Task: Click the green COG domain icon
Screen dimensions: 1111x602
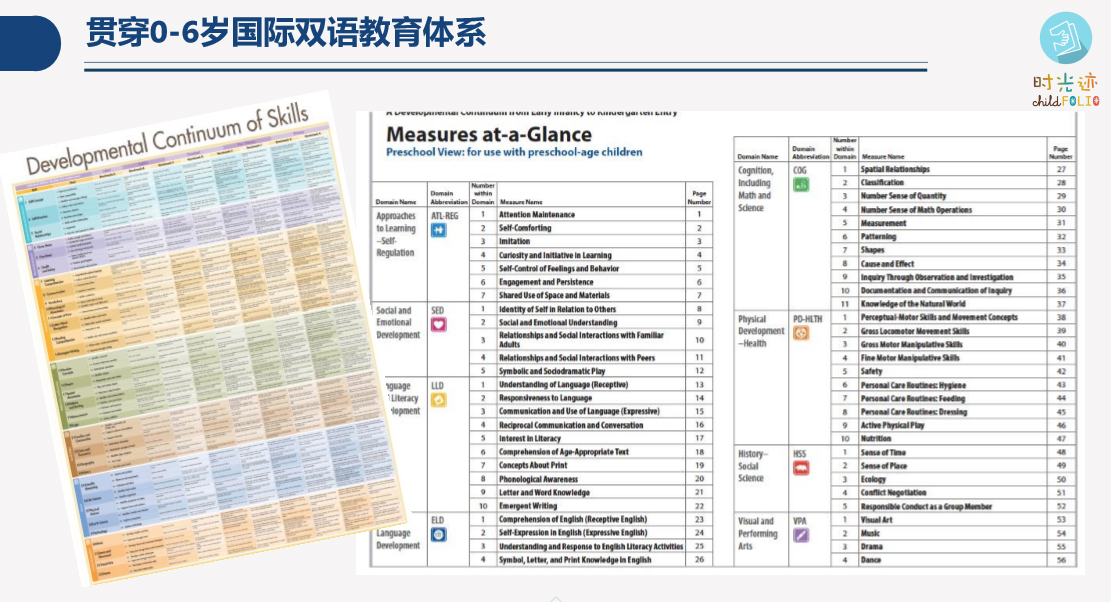Action: pyautogui.click(x=801, y=185)
